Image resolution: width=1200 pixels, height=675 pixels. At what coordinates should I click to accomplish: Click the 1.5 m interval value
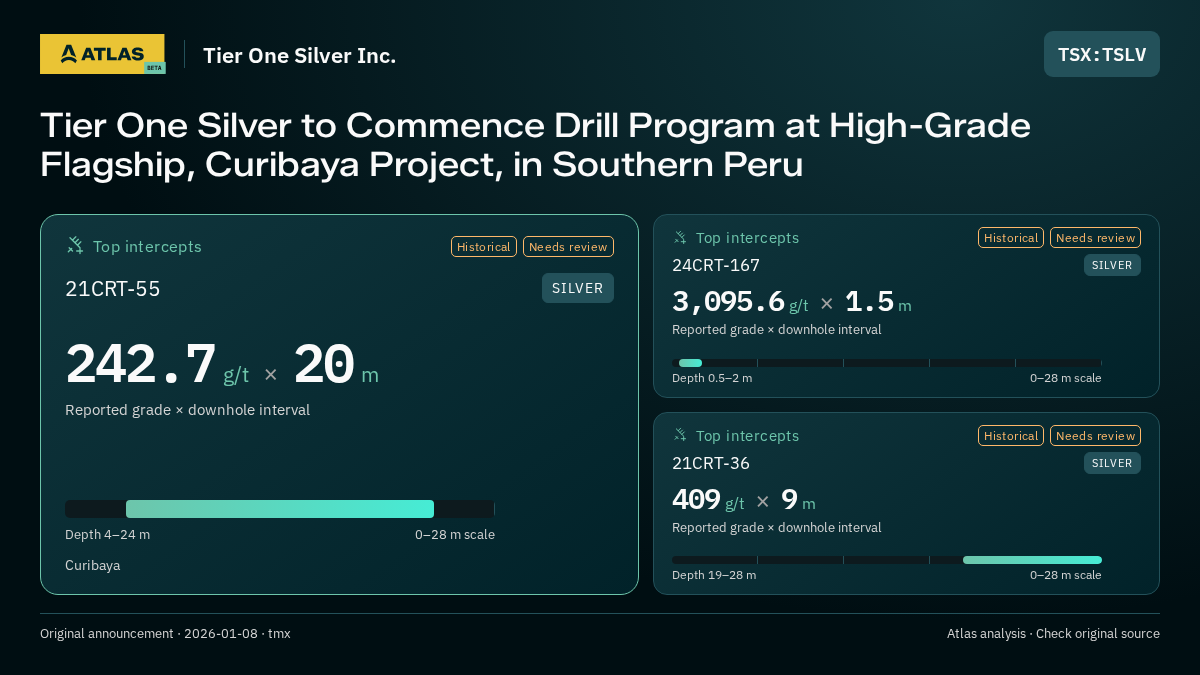[878, 302]
